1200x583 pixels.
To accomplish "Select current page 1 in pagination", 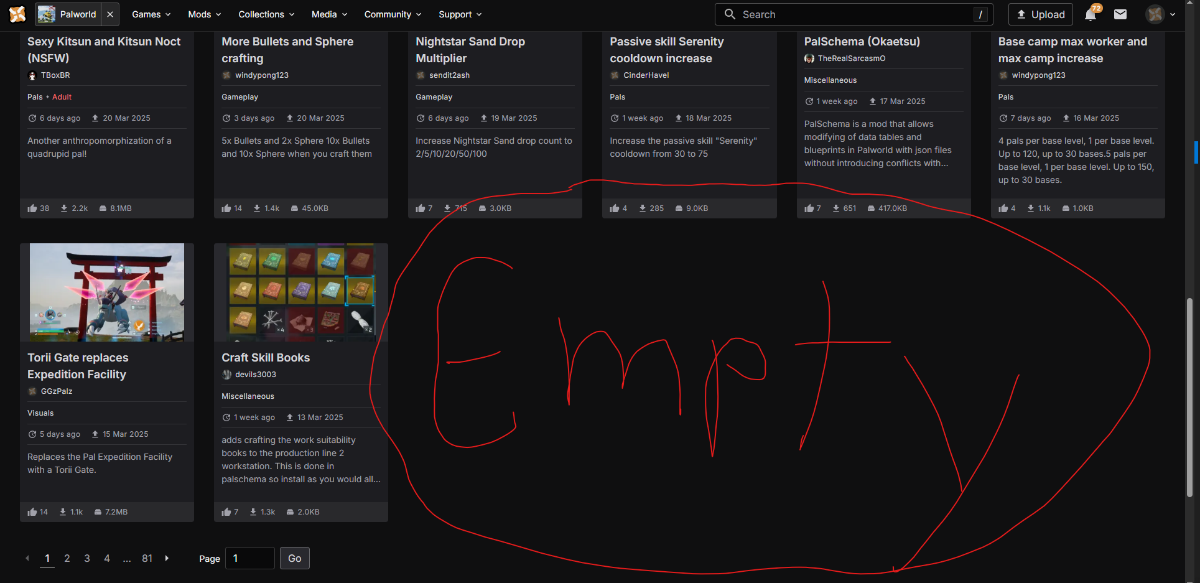I will point(47,558).
